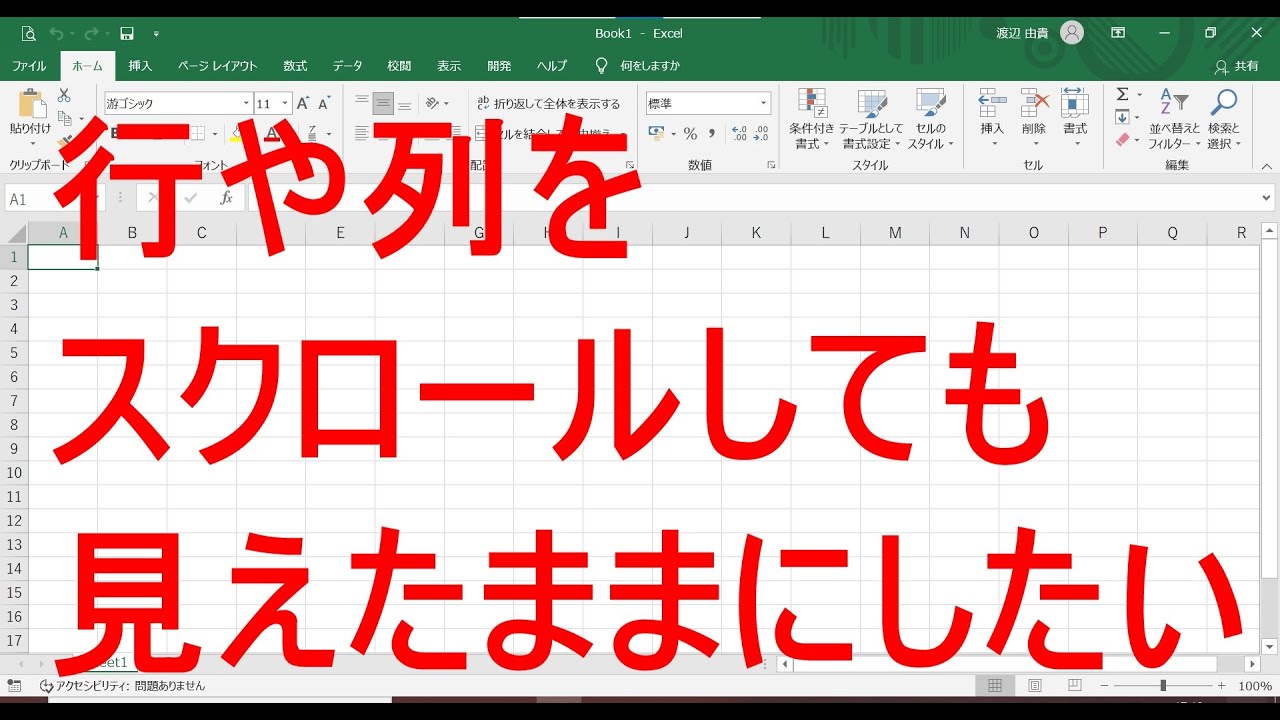Toggle 折り返して全体を表示する wrap text
This screenshot has width=1280, height=720.
(x=548, y=103)
